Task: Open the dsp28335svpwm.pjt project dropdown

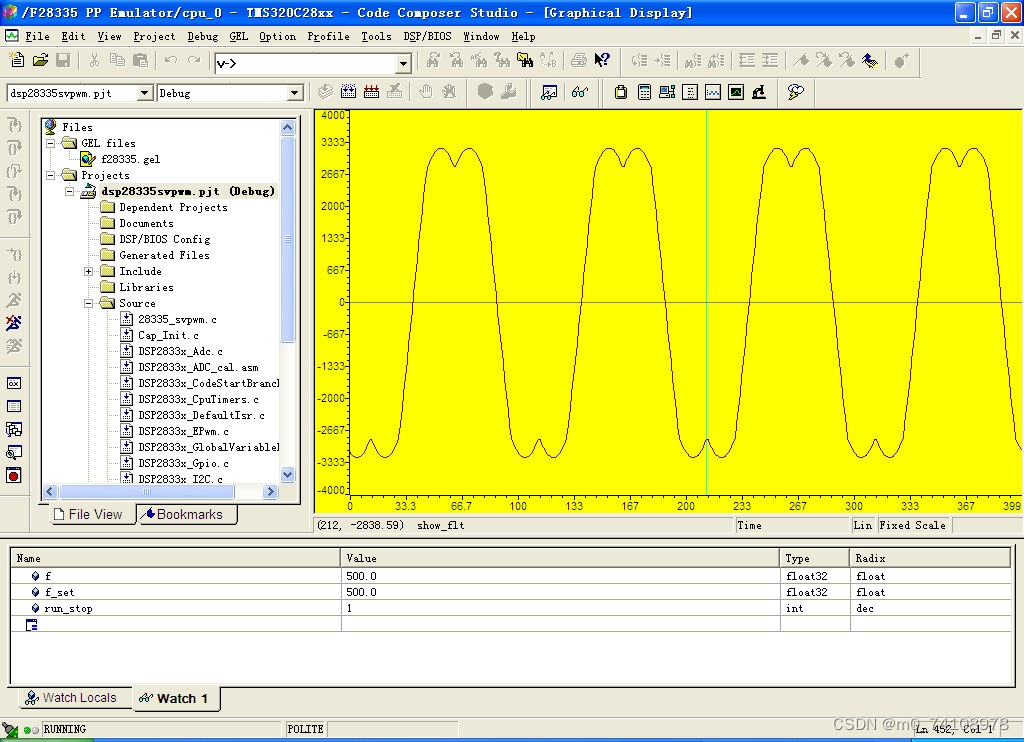Action: (x=144, y=93)
